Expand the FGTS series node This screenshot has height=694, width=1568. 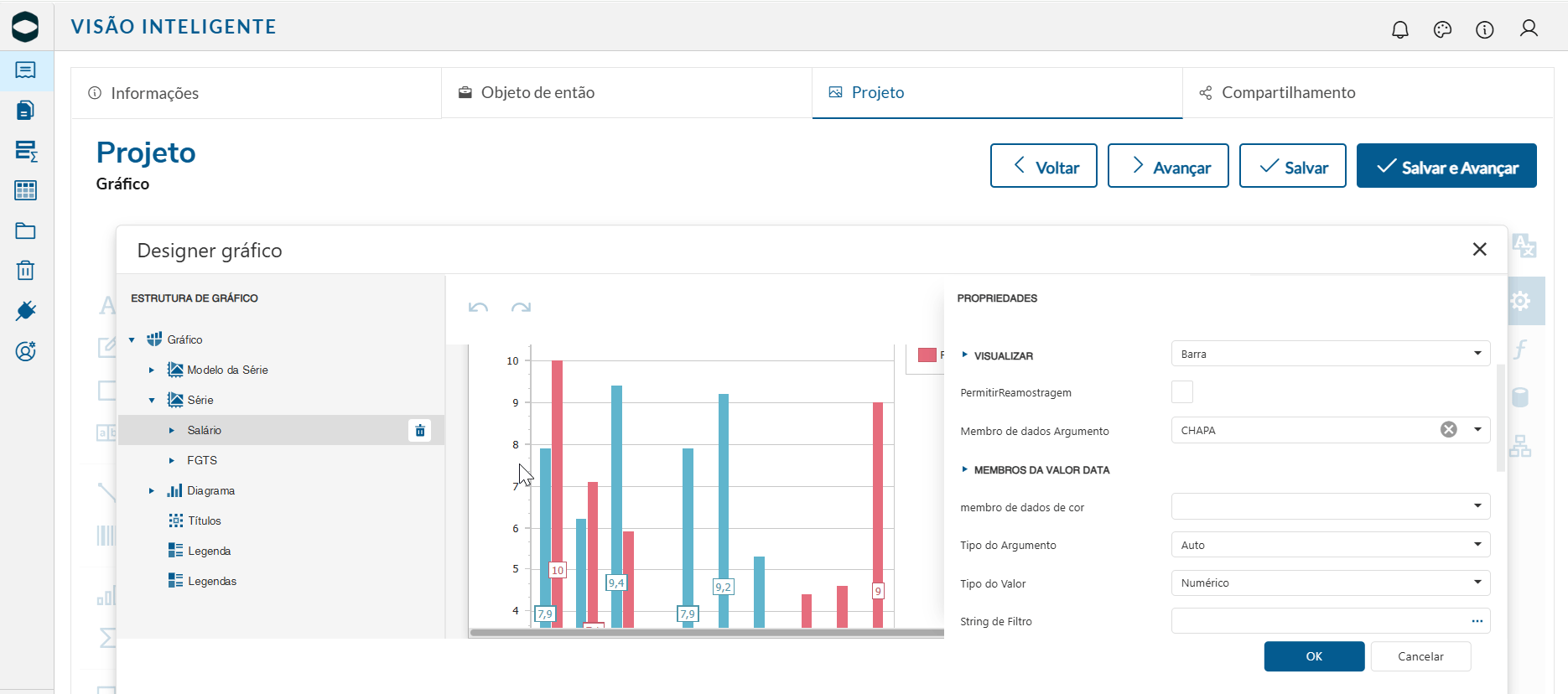172,460
